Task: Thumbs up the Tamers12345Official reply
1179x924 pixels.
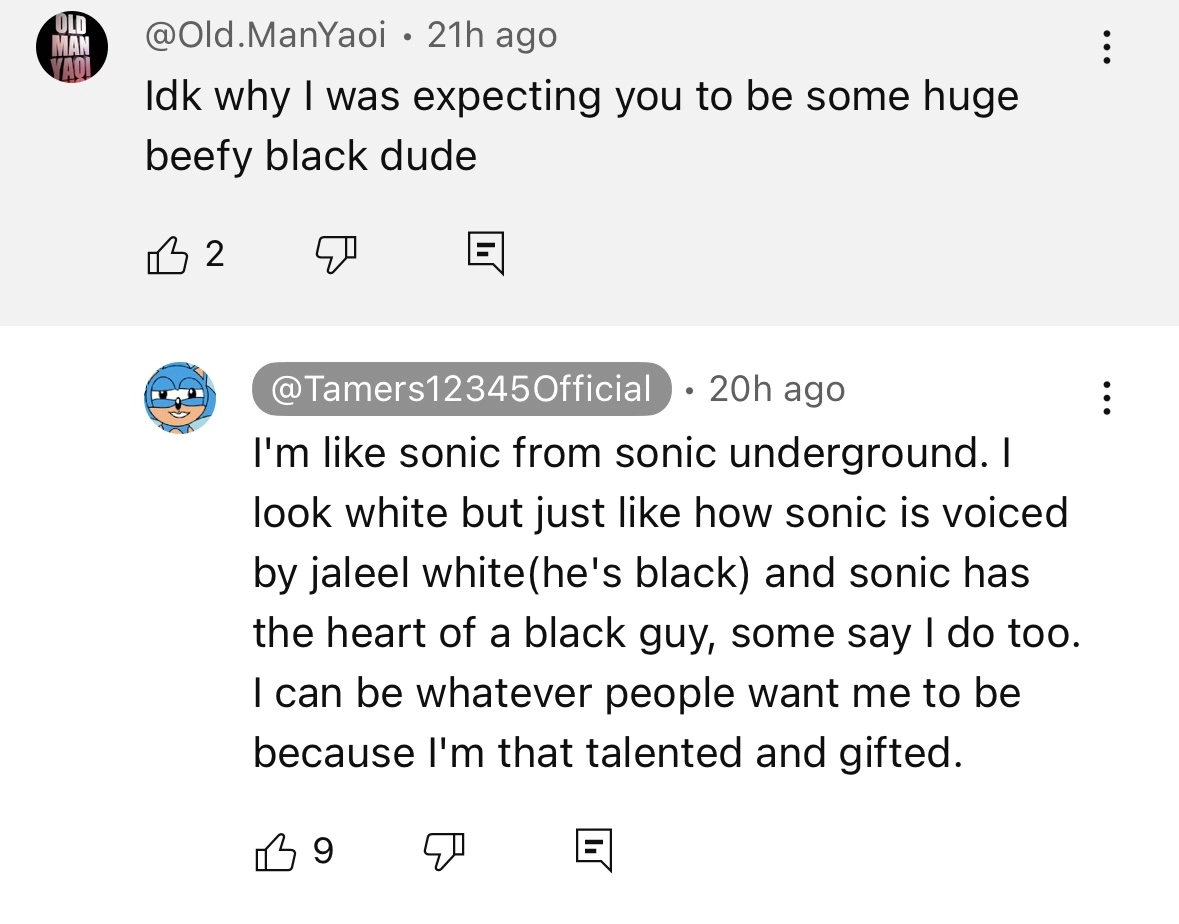Action: (275, 852)
